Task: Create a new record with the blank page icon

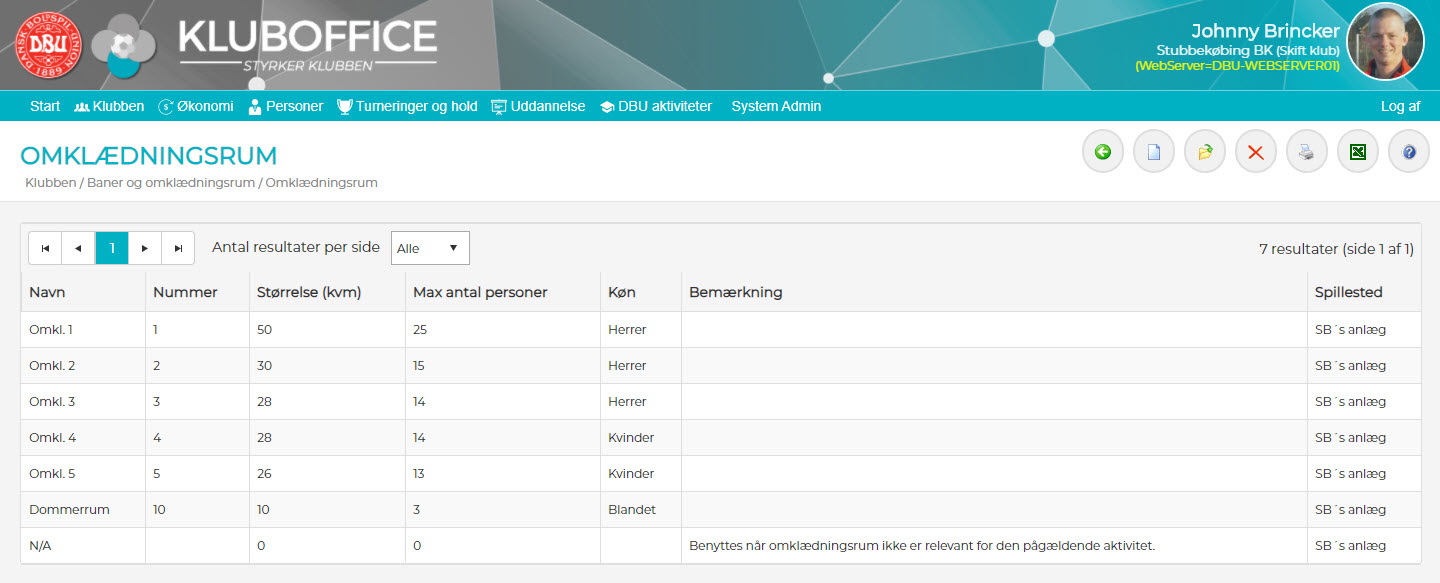Action: (x=1154, y=152)
